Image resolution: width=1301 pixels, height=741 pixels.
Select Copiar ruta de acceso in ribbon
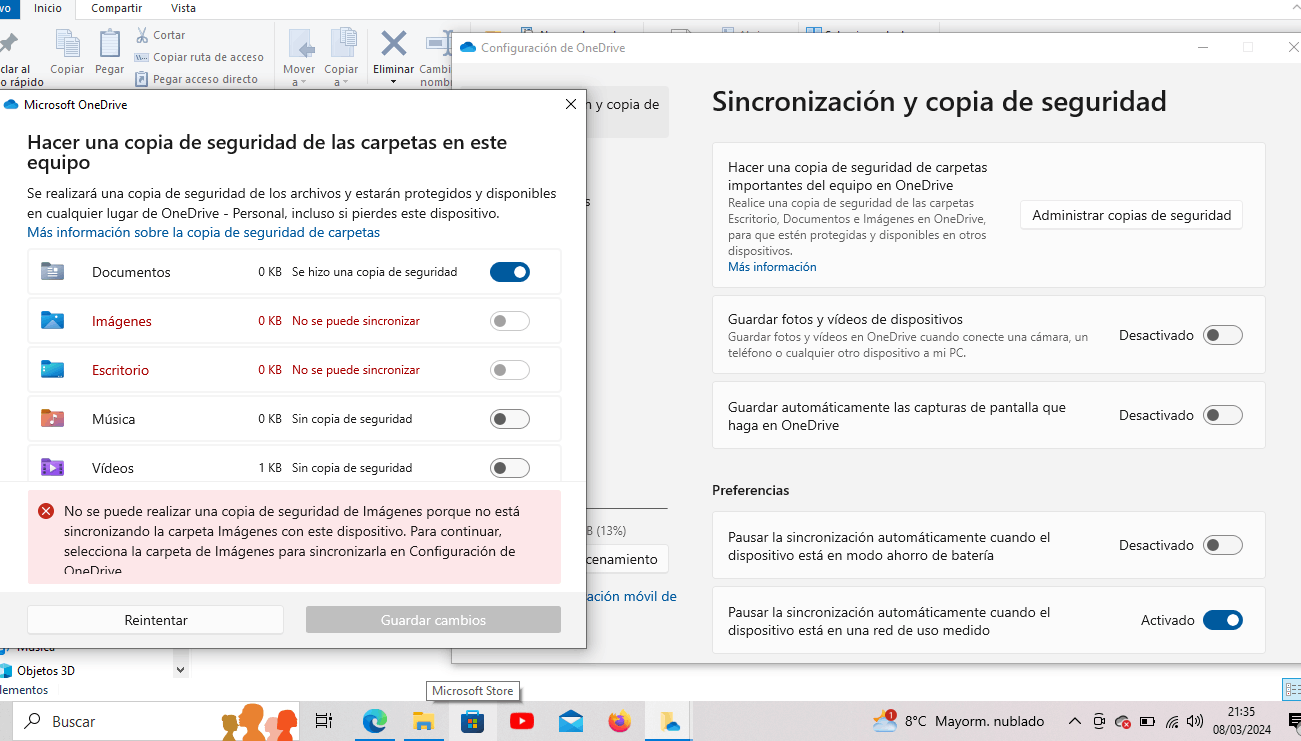(200, 57)
